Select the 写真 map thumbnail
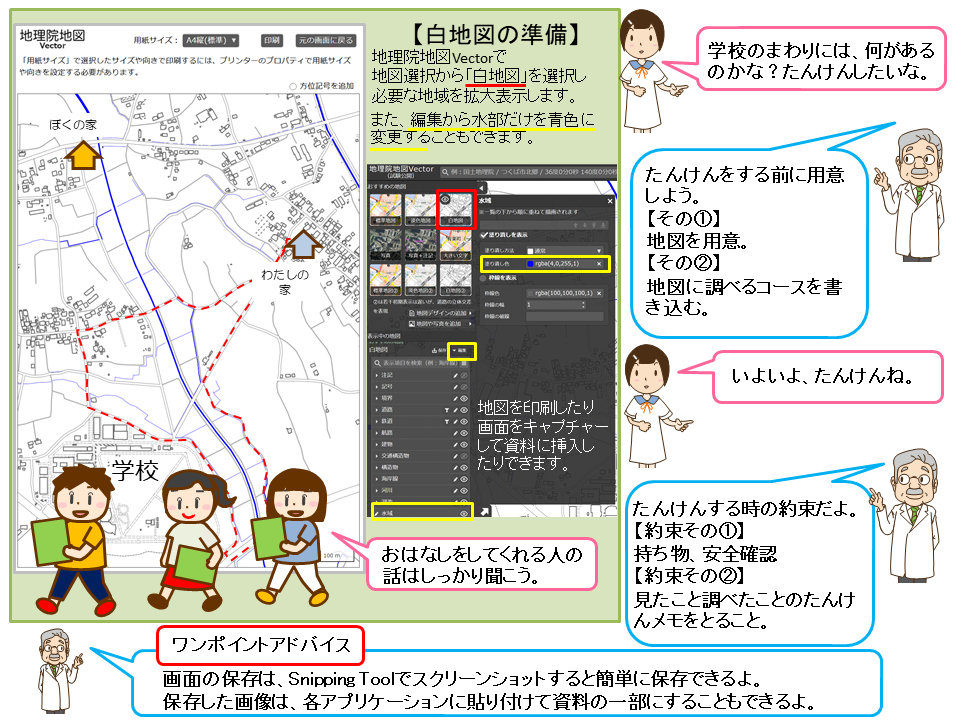Viewport: 960px width, 720px height. coord(386,244)
